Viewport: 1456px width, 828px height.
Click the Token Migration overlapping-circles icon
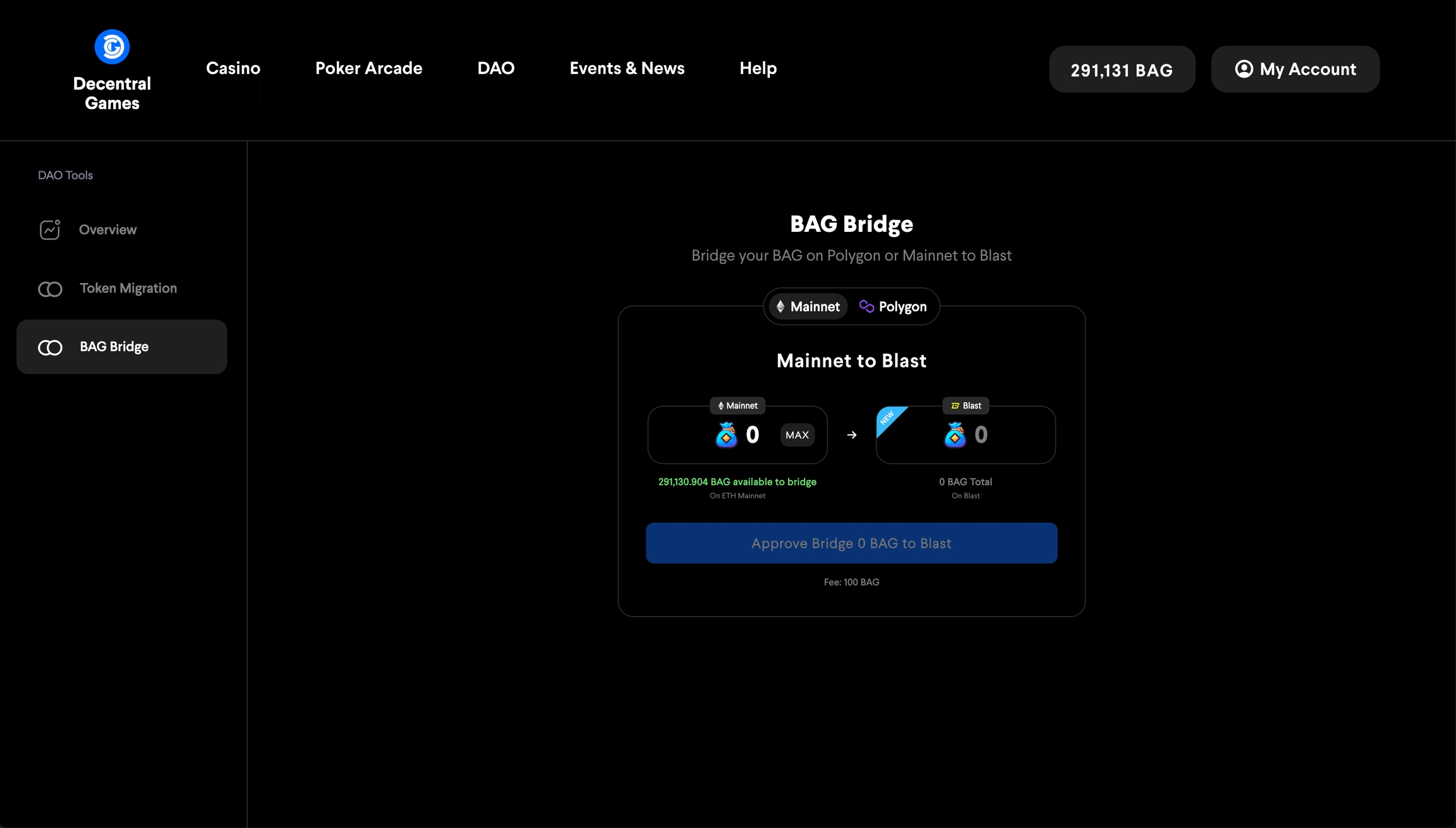tap(50, 289)
